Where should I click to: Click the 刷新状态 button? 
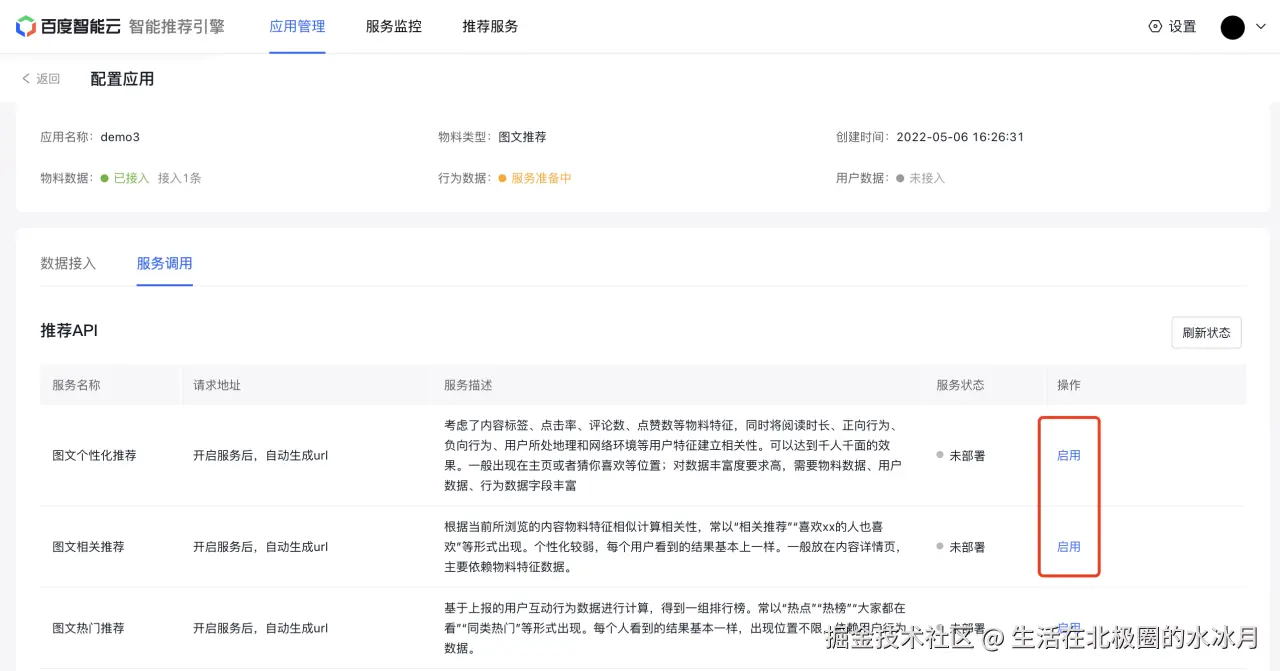1206,333
